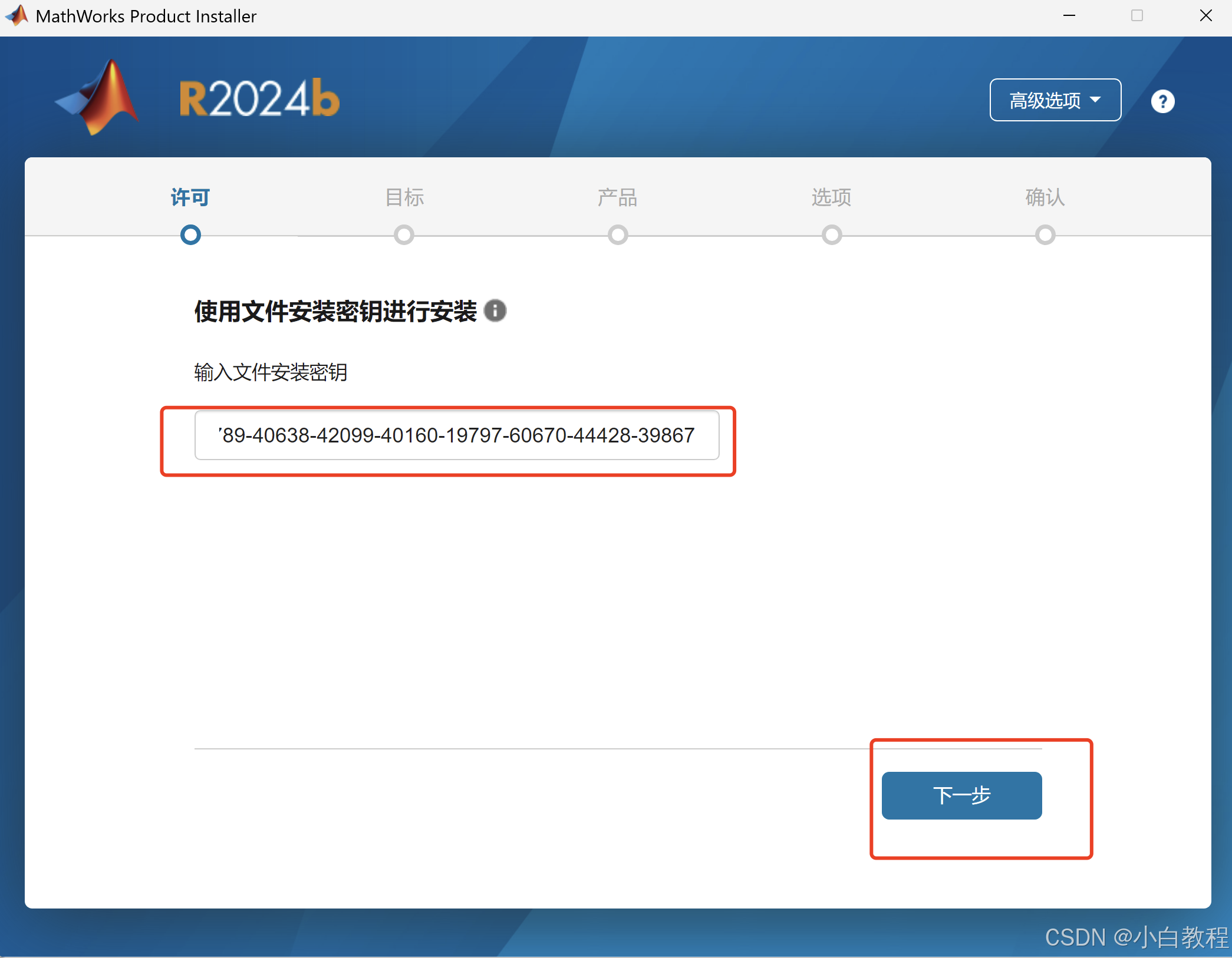Screen dimensions: 1232x958
Task: Click the 确认 step circle marker
Action: point(1045,235)
